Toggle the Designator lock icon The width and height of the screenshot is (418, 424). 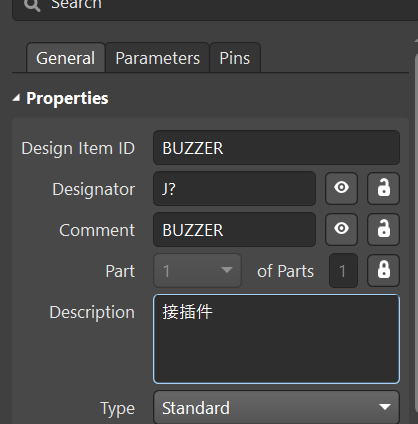coord(383,188)
